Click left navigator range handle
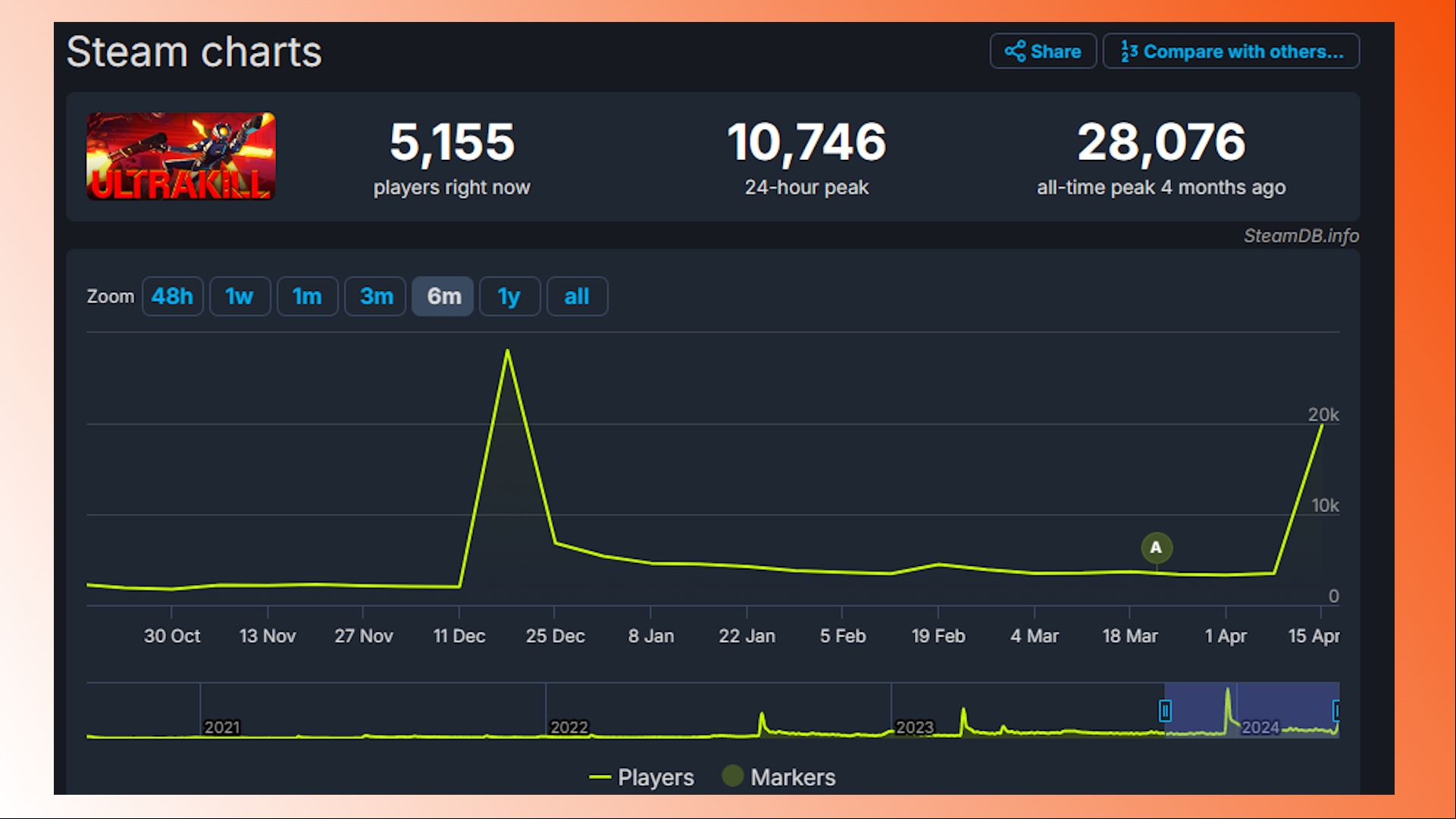Image resolution: width=1456 pixels, height=819 pixels. coord(1166,711)
